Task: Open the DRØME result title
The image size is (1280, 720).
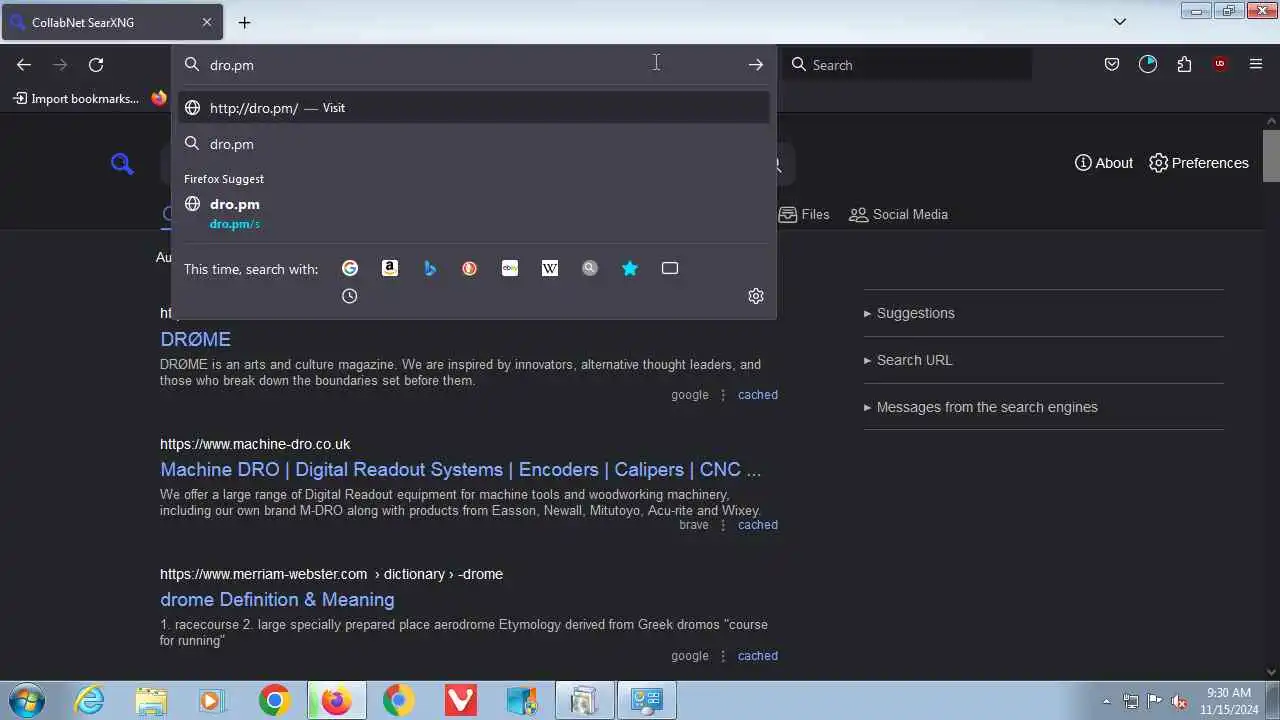Action: tap(195, 339)
